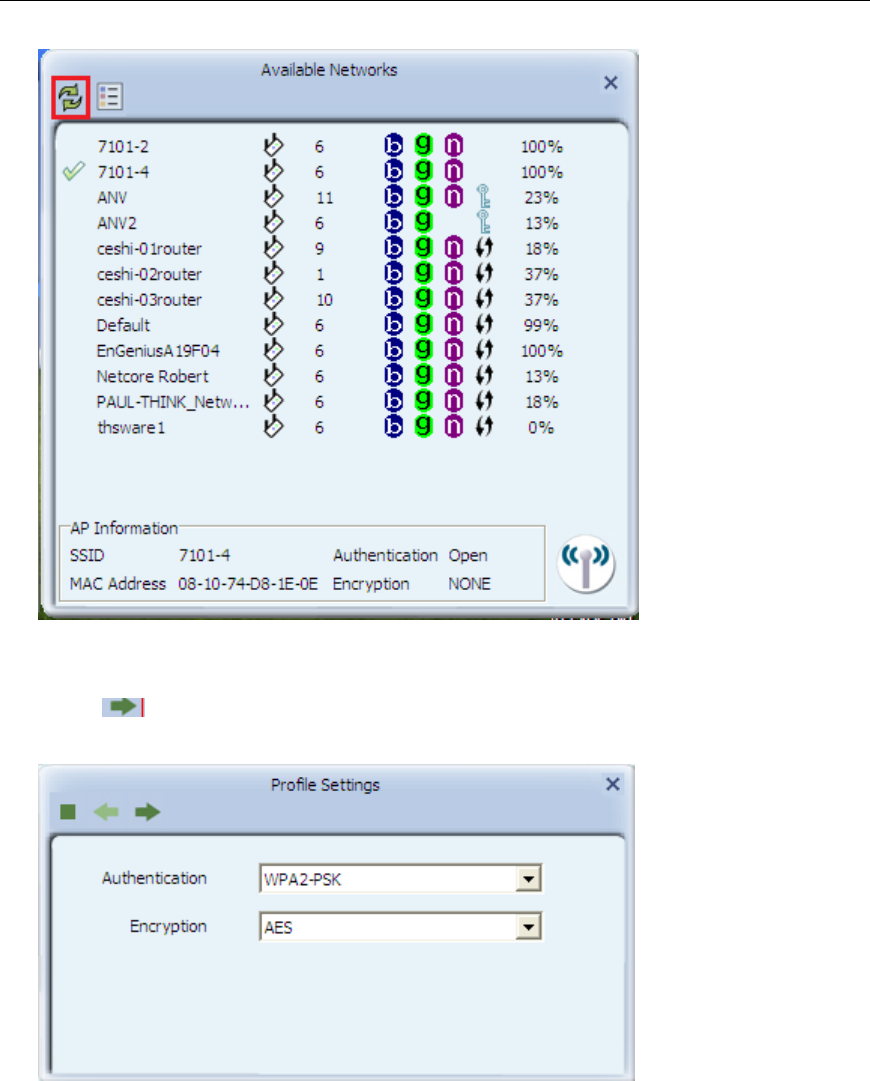Viewport: 870px width, 1081px height.
Task: Click the 23% signal strength value
Action: click(541, 198)
